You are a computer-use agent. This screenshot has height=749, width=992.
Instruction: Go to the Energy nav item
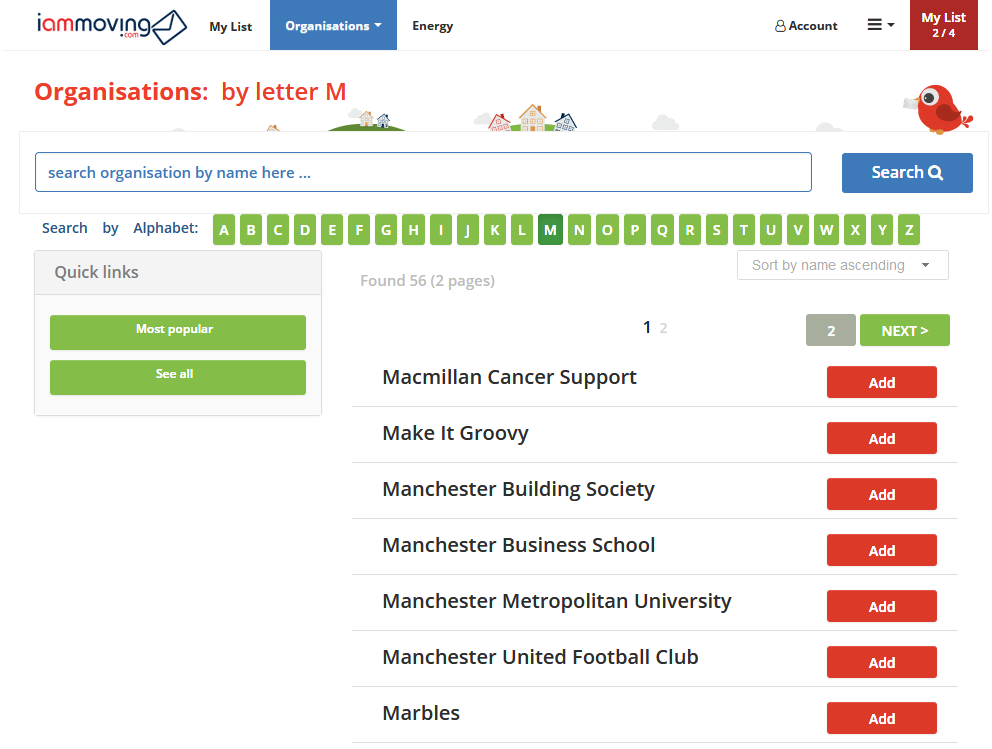(x=433, y=26)
